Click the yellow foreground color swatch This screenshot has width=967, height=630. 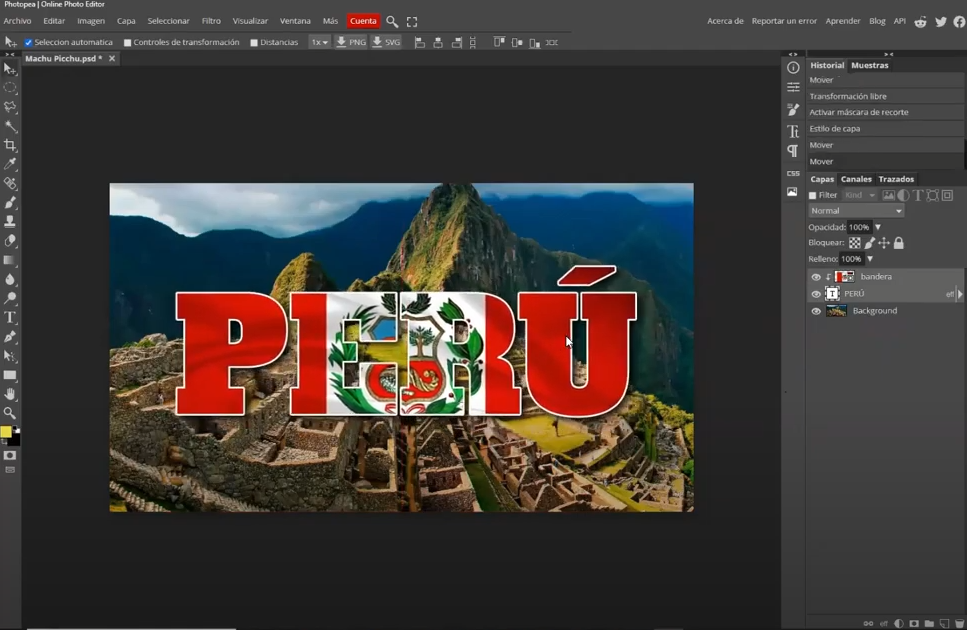point(6,432)
